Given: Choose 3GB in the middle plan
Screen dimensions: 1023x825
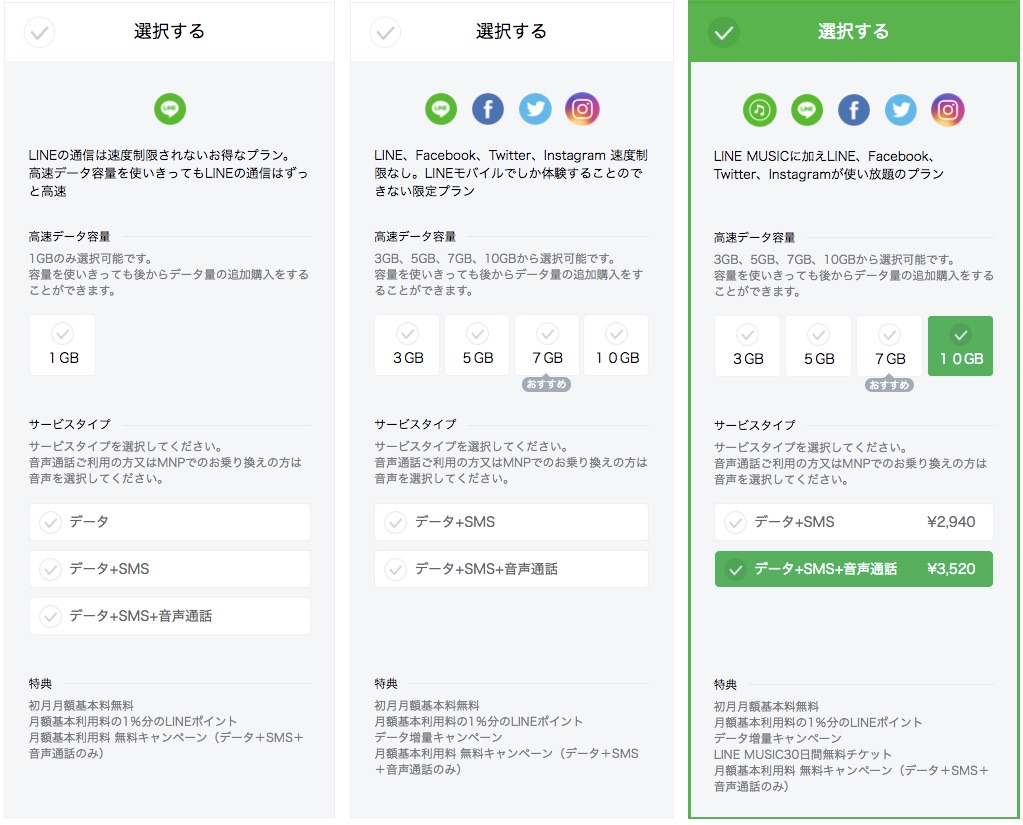Looking at the screenshot, I should coord(407,345).
